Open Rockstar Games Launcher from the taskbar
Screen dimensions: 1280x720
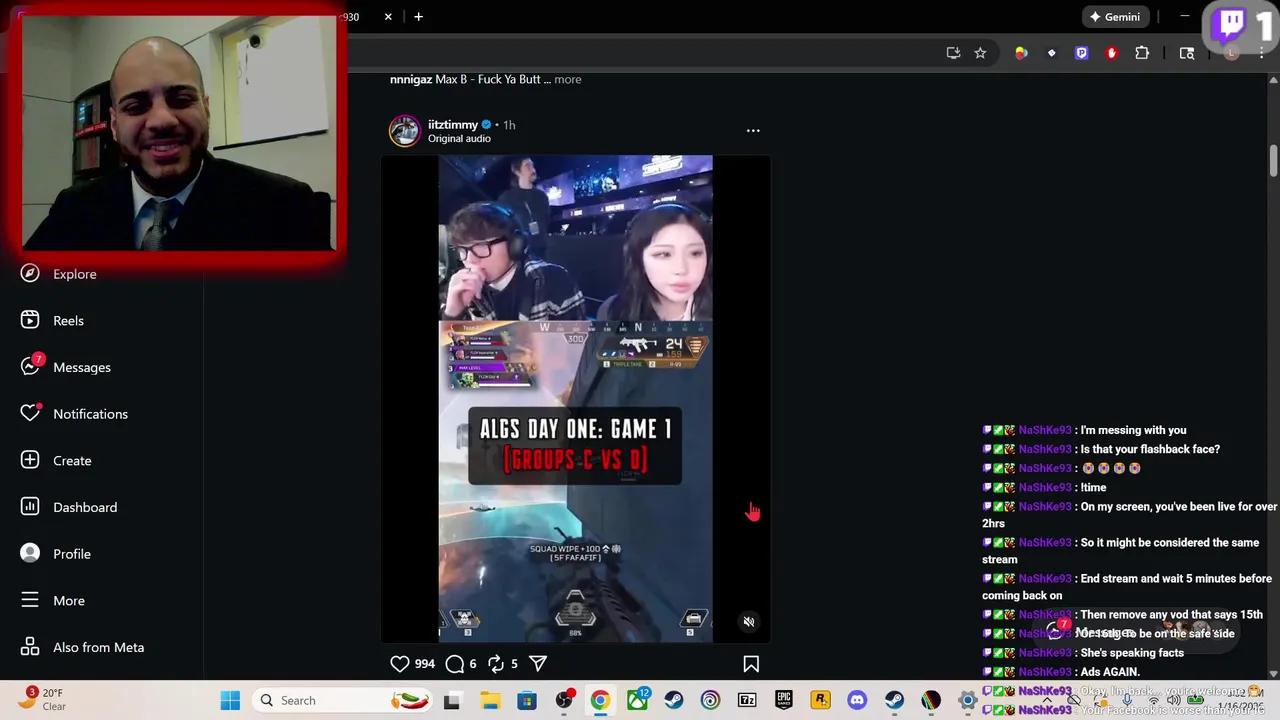click(821, 701)
